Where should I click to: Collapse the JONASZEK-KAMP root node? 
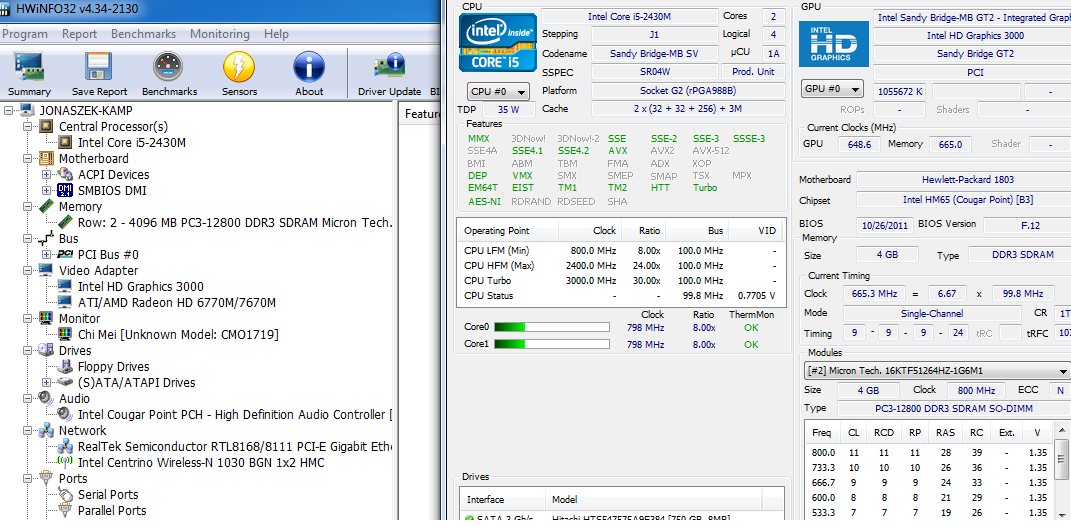9,111
